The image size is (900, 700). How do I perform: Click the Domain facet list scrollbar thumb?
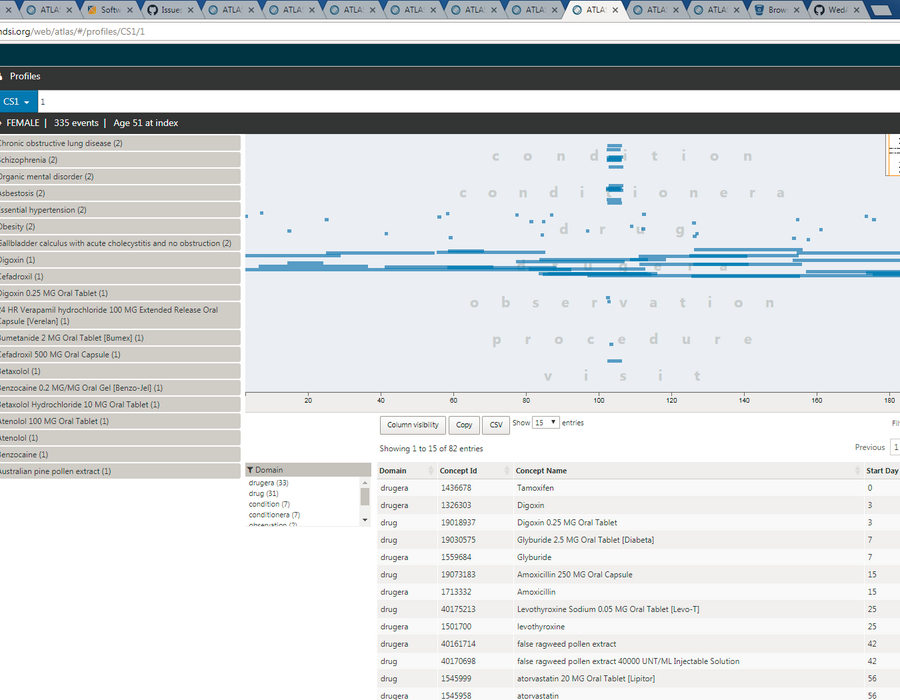(x=365, y=496)
